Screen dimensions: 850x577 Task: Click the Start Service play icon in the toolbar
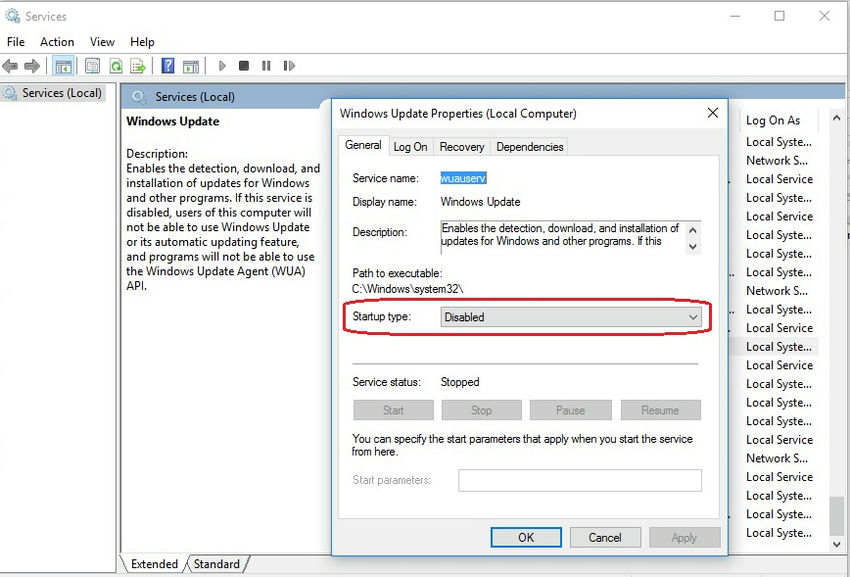pos(222,66)
